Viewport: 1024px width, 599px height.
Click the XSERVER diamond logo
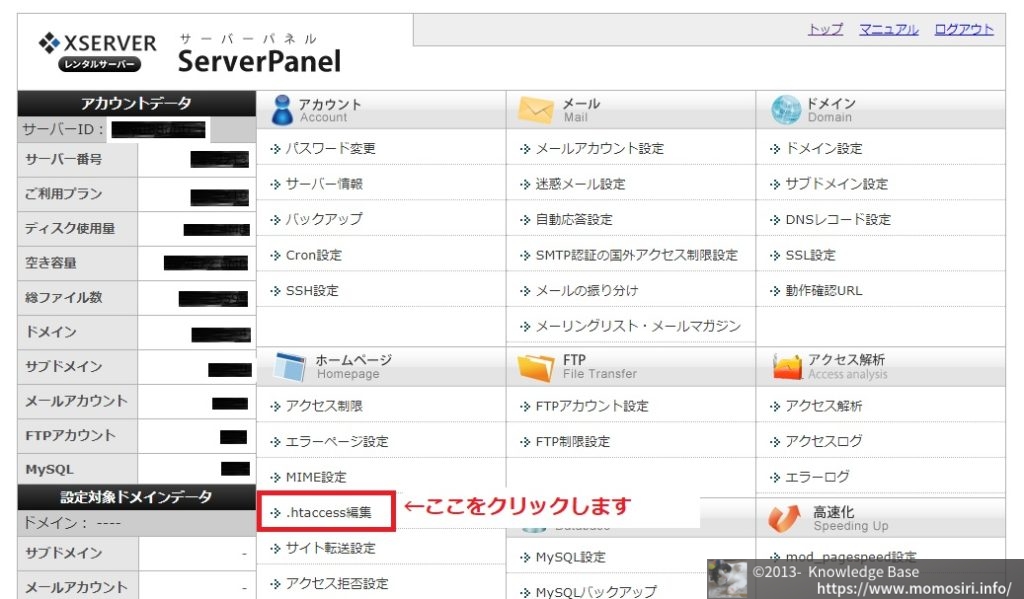tap(47, 42)
